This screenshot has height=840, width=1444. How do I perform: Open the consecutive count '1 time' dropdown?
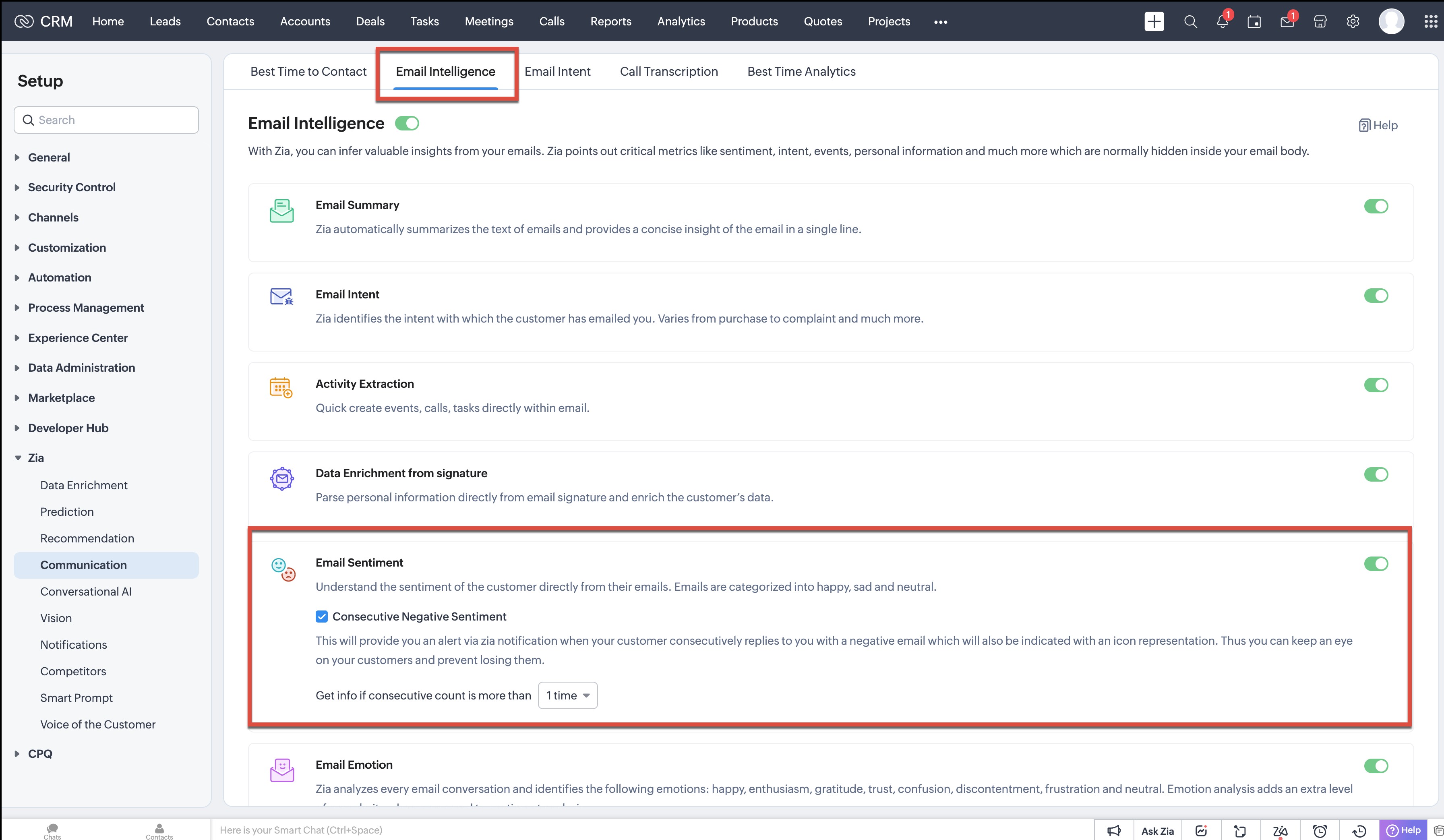click(x=567, y=695)
